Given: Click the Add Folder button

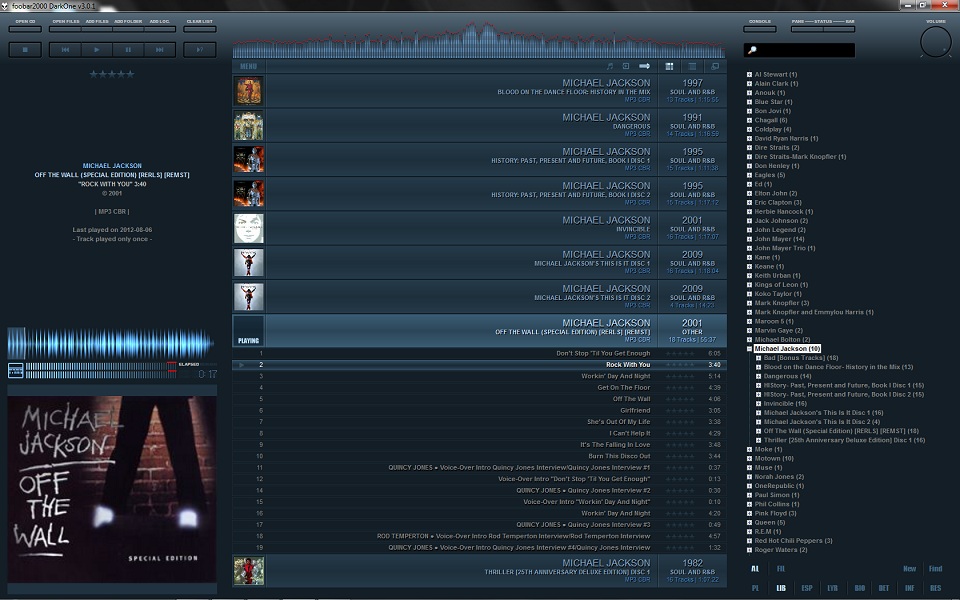Looking at the screenshot, I should tap(128, 28).
